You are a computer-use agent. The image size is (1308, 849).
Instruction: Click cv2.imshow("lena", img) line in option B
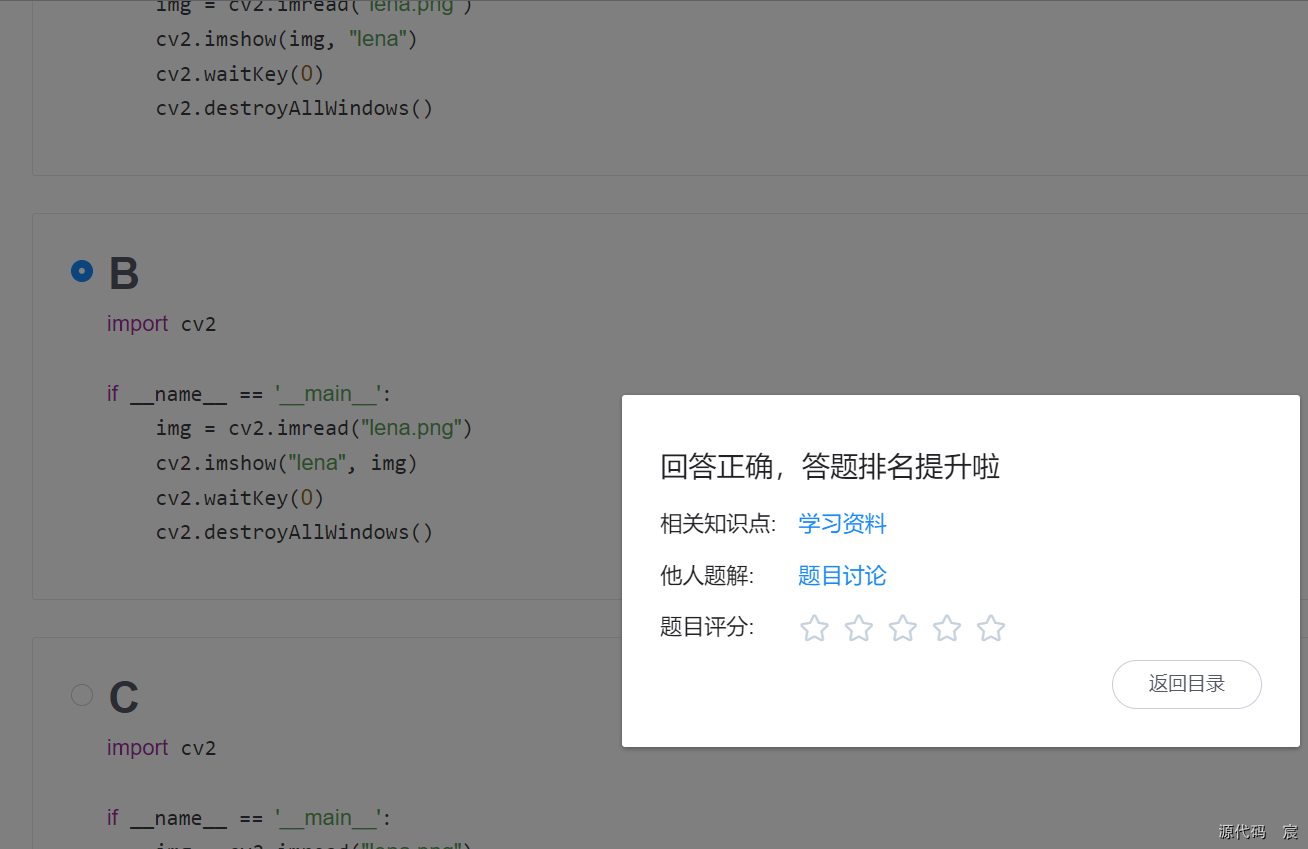[287, 463]
